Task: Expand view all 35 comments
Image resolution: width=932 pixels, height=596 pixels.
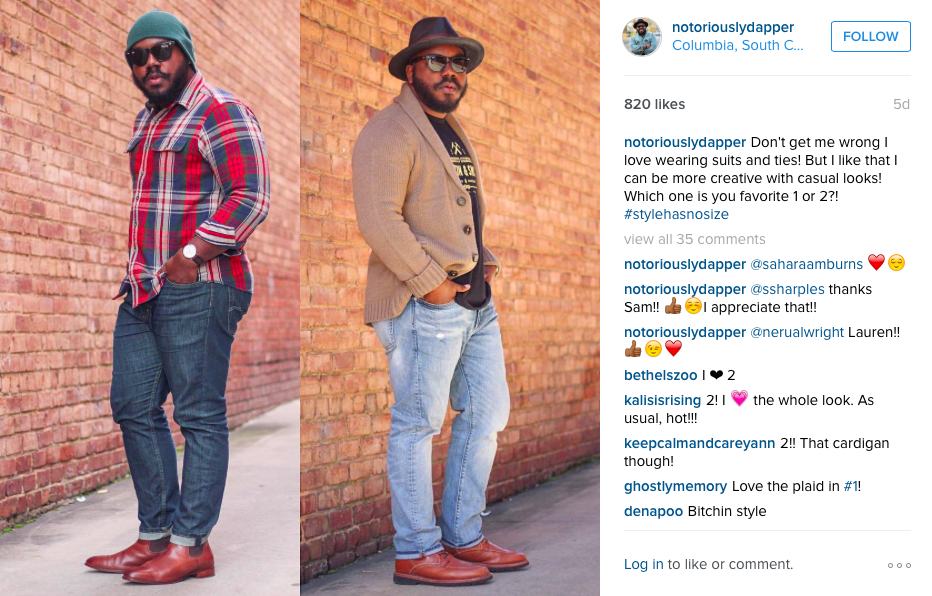Action: (x=694, y=239)
